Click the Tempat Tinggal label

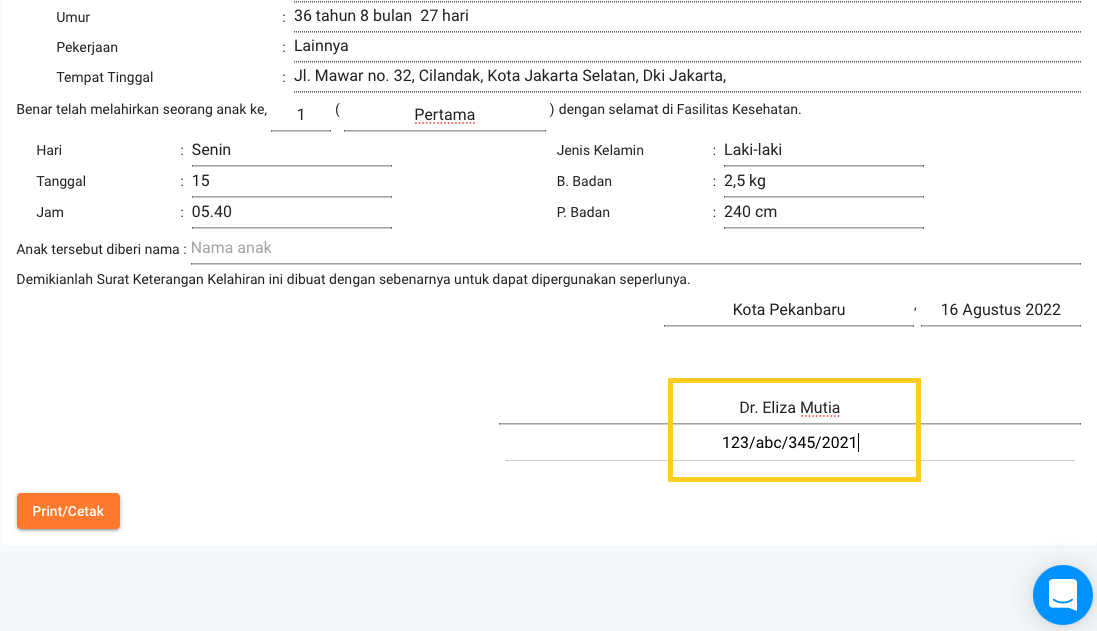pos(104,78)
